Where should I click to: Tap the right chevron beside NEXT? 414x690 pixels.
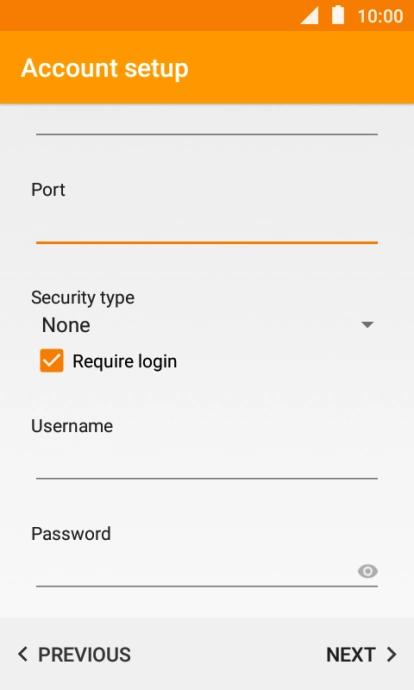[x=392, y=654]
